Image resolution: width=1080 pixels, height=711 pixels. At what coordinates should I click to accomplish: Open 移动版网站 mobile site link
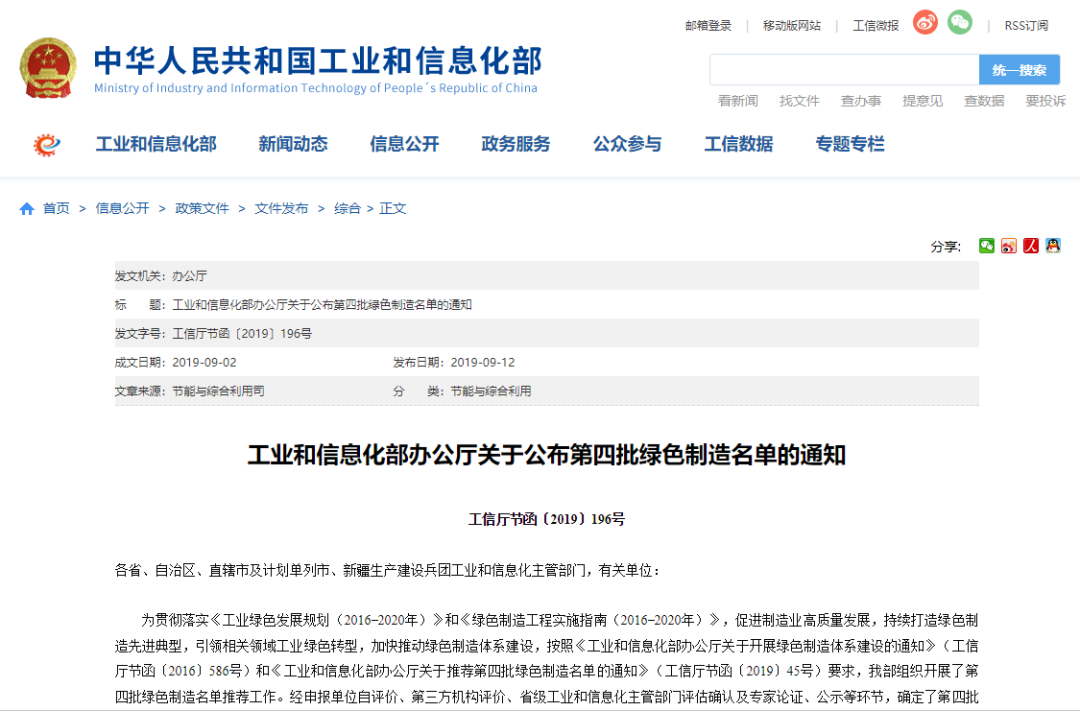coord(790,24)
